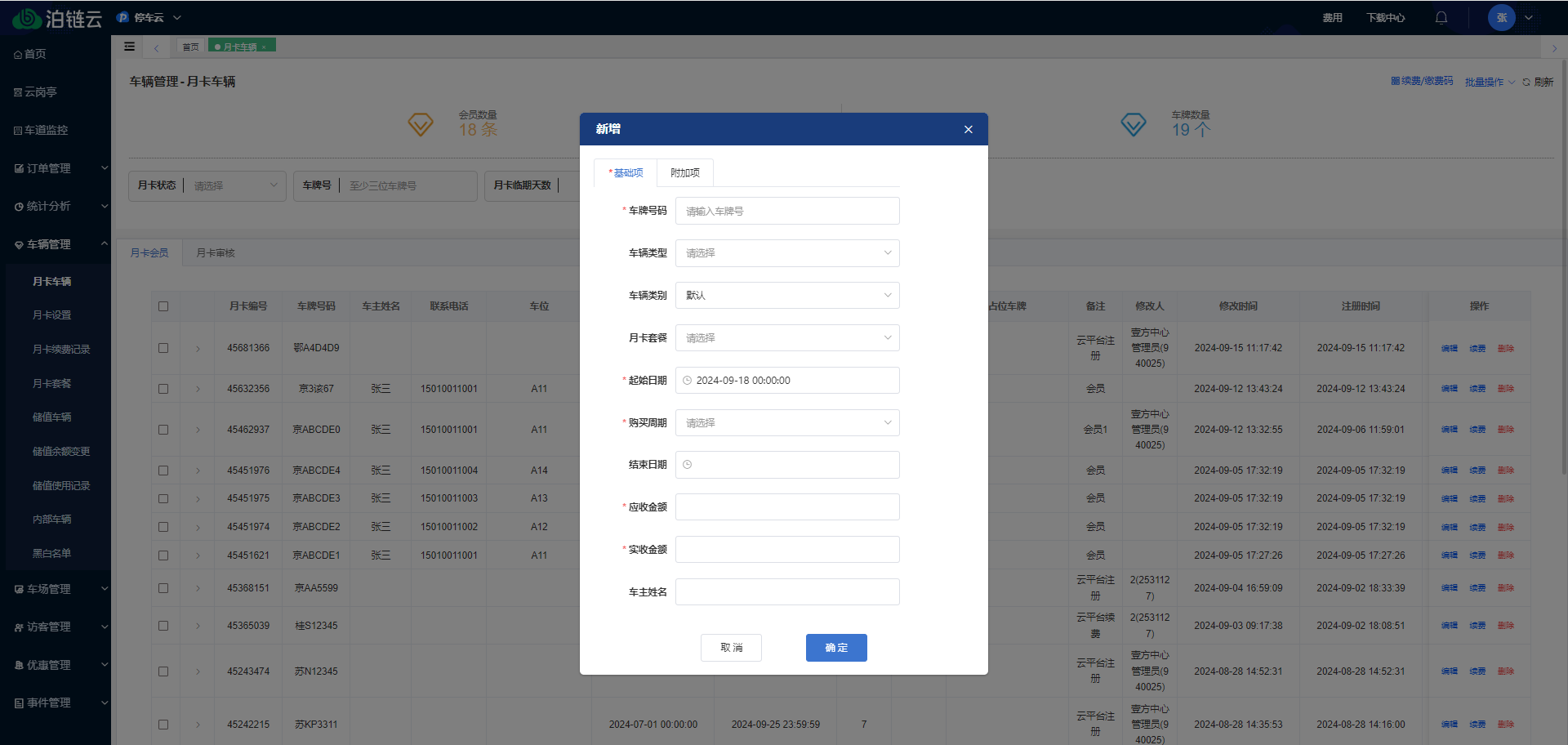
Task: Click the tab bar back arrow
Action: coord(156,47)
